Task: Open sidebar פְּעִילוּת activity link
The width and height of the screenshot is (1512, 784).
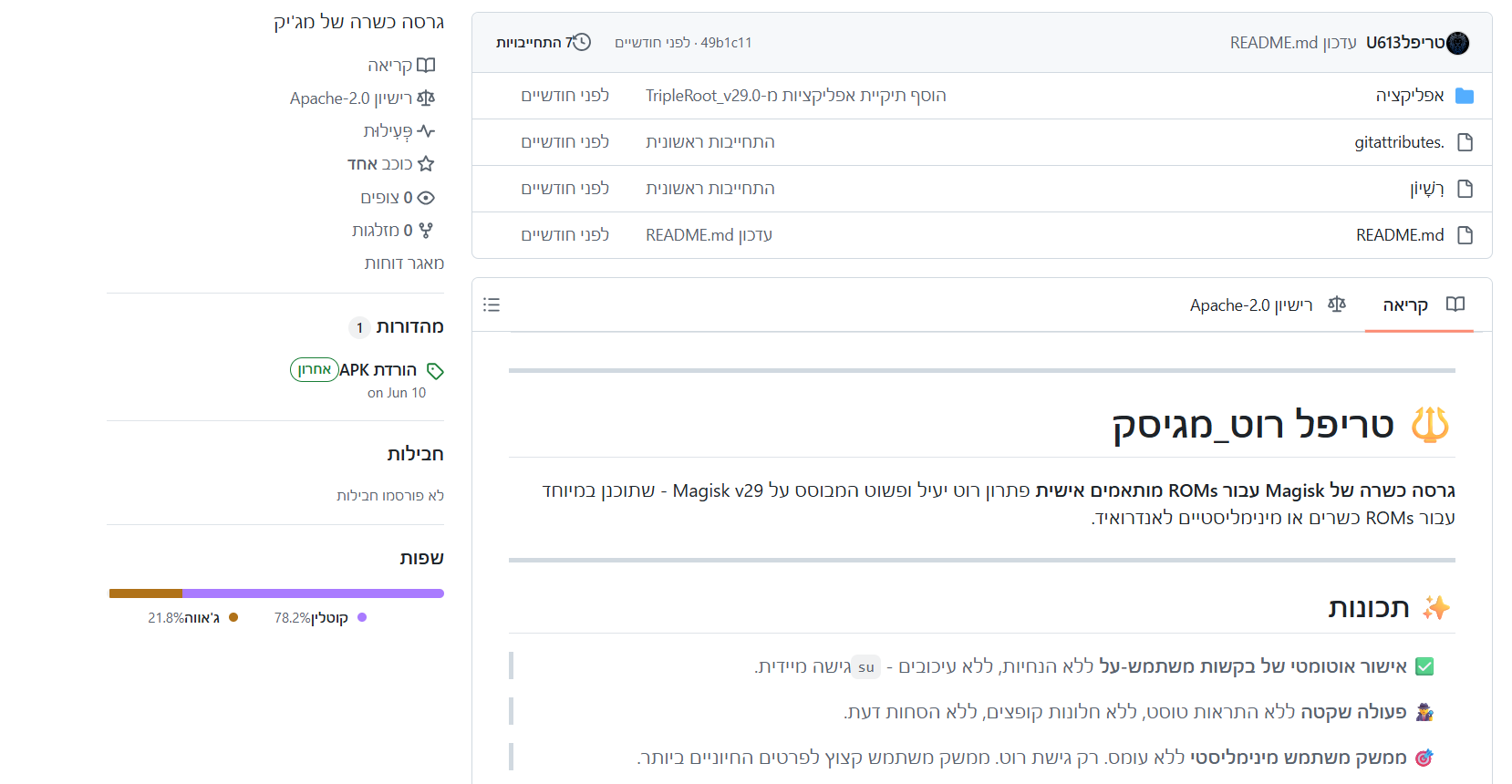Action: coord(399,131)
